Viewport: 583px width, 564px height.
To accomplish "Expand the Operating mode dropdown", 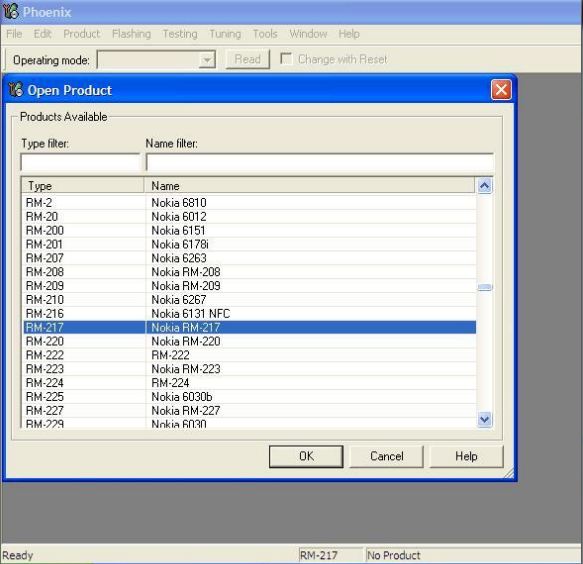I will 207,59.
